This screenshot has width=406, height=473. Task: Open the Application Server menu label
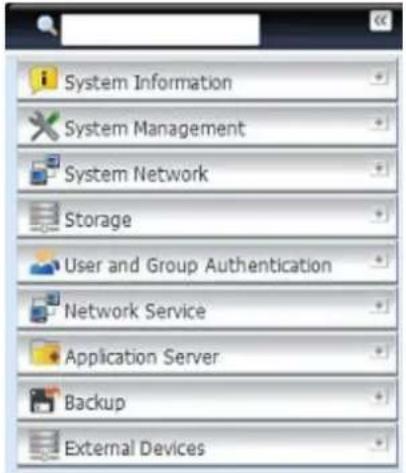pos(142,357)
